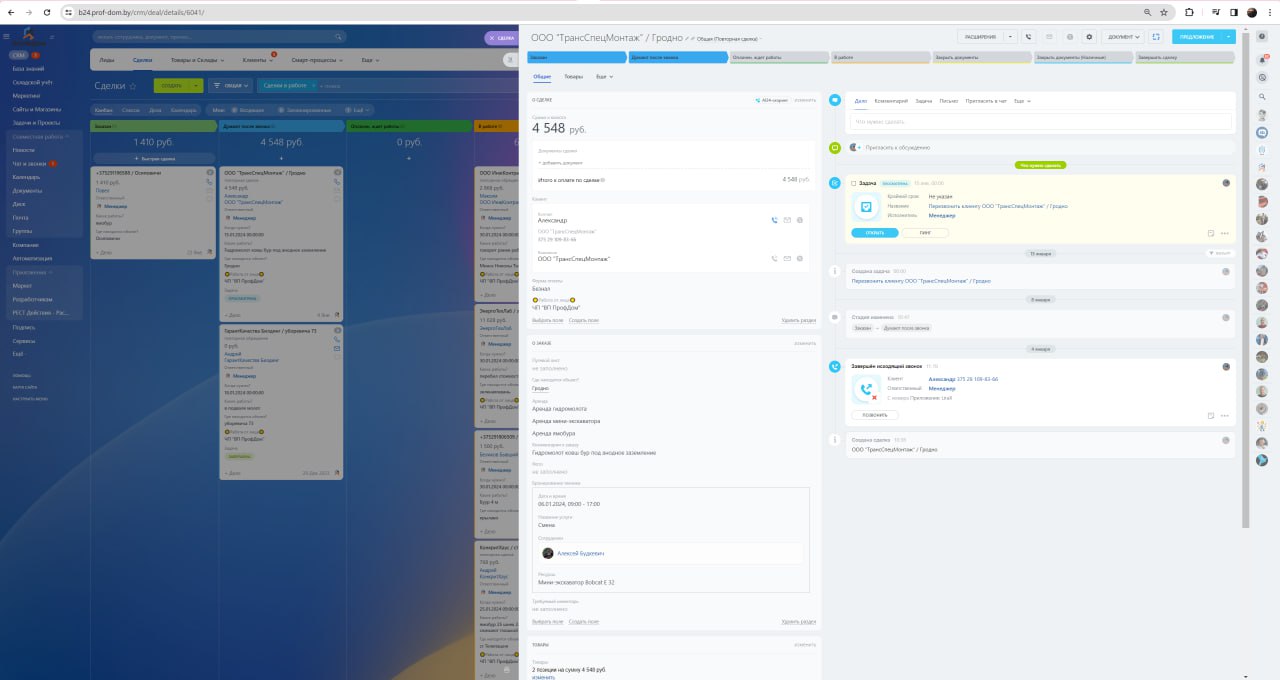
Task: Open more options on Задача card
Action: [x=1225, y=233]
